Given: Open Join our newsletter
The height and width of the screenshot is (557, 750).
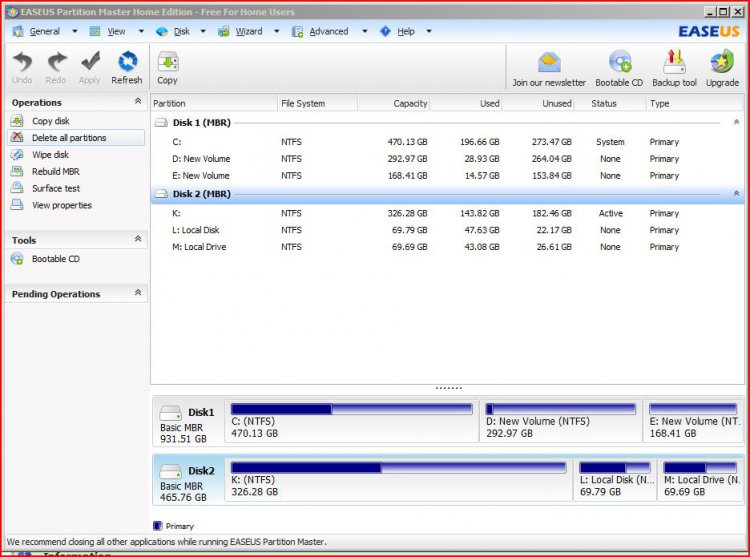Looking at the screenshot, I should [549, 68].
